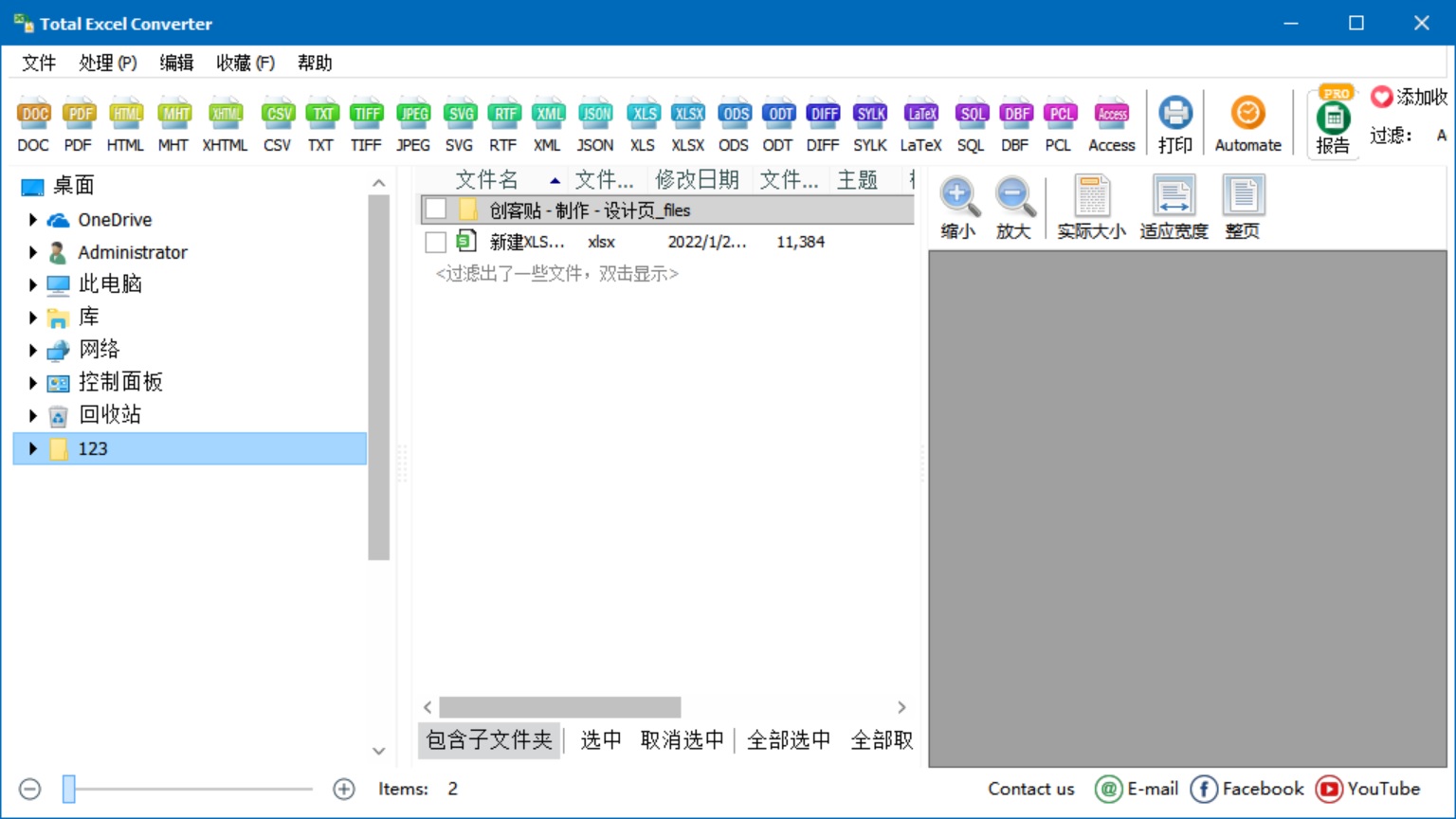The width and height of the screenshot is (1456, 819).
Task: Expand the 库 tree node
Action: pos(33,318)
